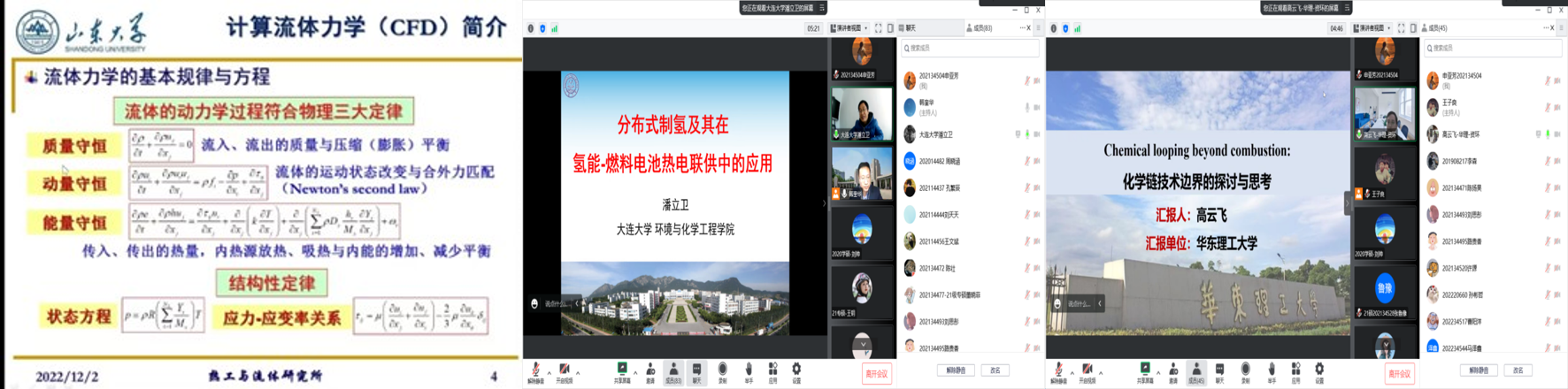
Task: Click rename button below right members list
Action: [x=1518, y=370]
